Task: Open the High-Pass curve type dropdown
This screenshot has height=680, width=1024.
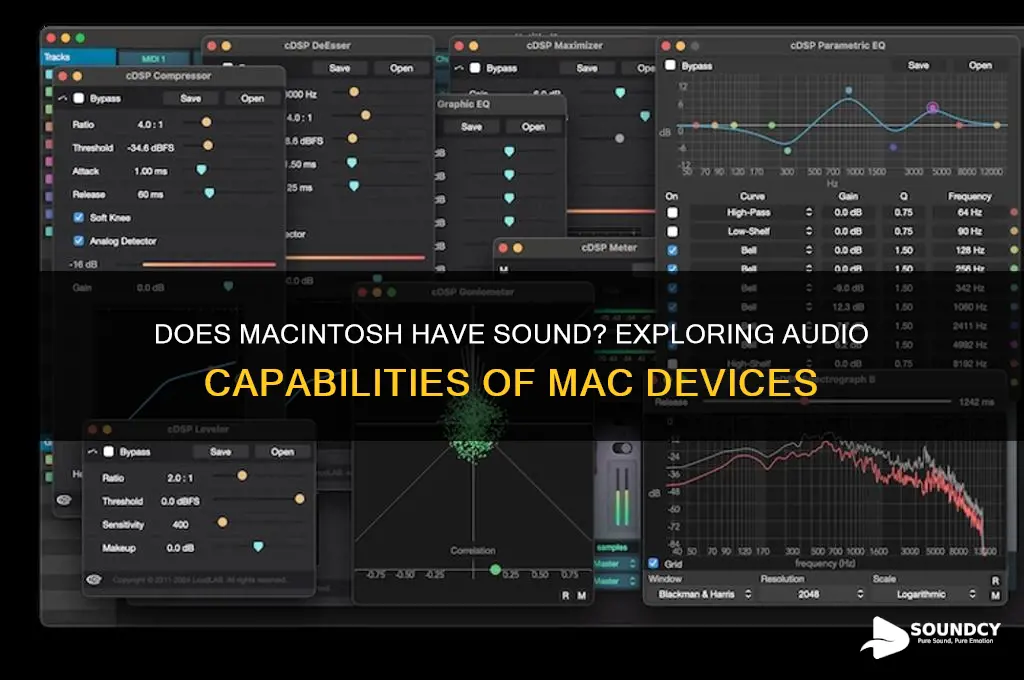Action: point(753,212)
